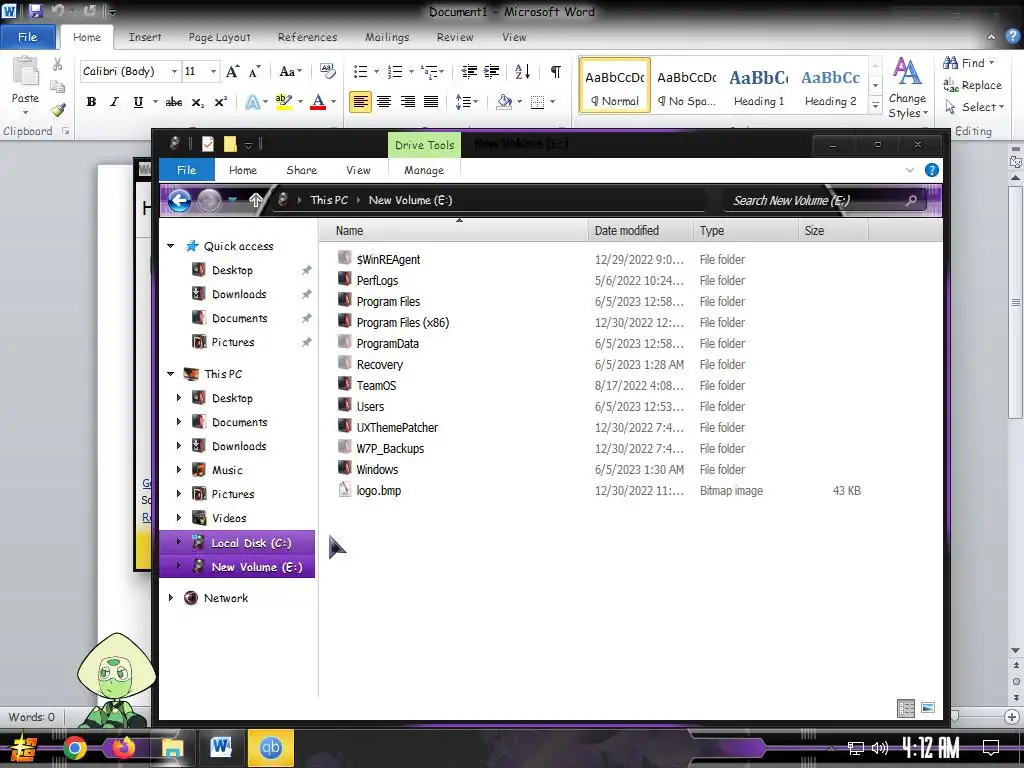Expand Music node under This PC
The width and height of the screenshot is (1024, 768).
click(x=179, y=470)
